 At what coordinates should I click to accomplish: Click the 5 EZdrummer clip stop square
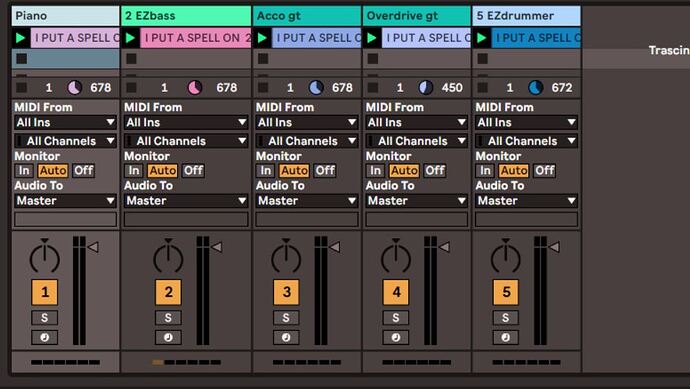pyautogui.click(x=483, y=59)
